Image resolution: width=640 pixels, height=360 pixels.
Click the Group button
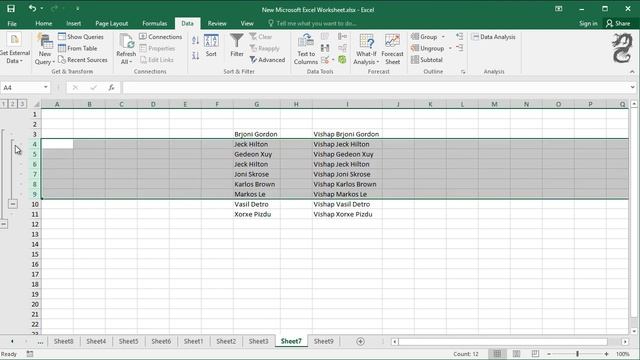click(x=424, y=37)
